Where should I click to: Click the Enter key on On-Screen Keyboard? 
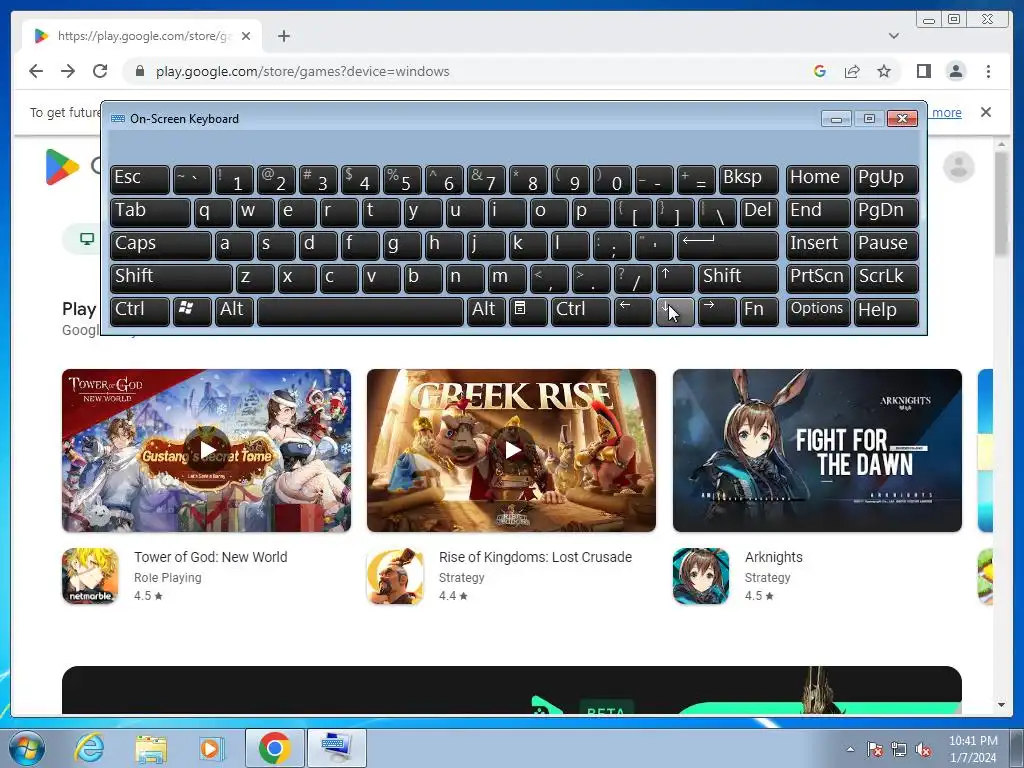(x=728, y=245)
